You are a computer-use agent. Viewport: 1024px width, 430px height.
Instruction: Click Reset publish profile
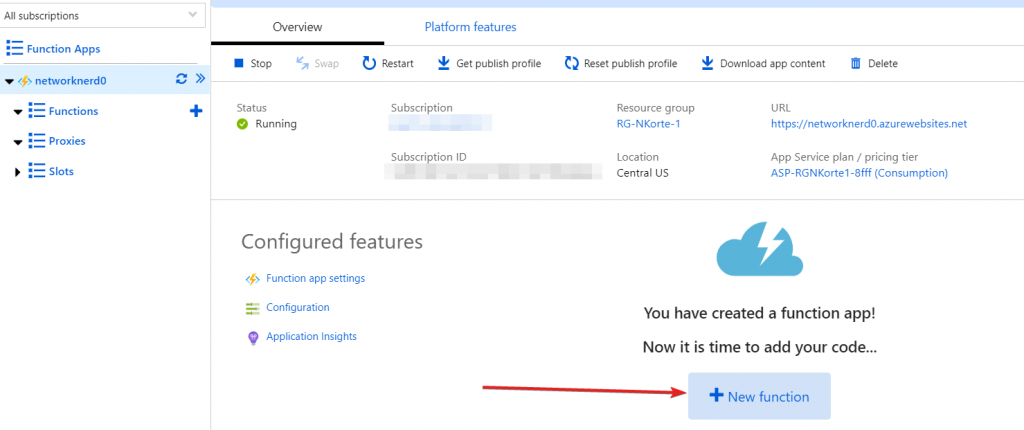click(620, 63)
